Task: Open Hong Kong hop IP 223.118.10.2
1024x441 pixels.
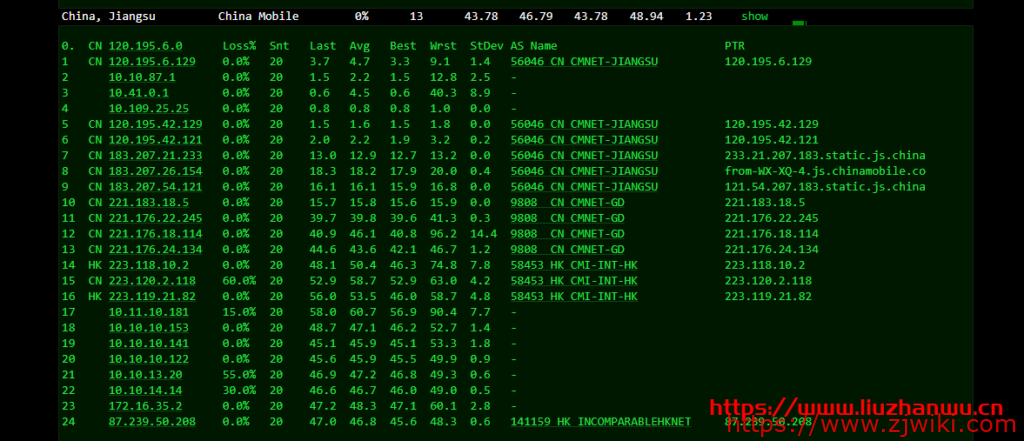Action: [x=149, y=265]
